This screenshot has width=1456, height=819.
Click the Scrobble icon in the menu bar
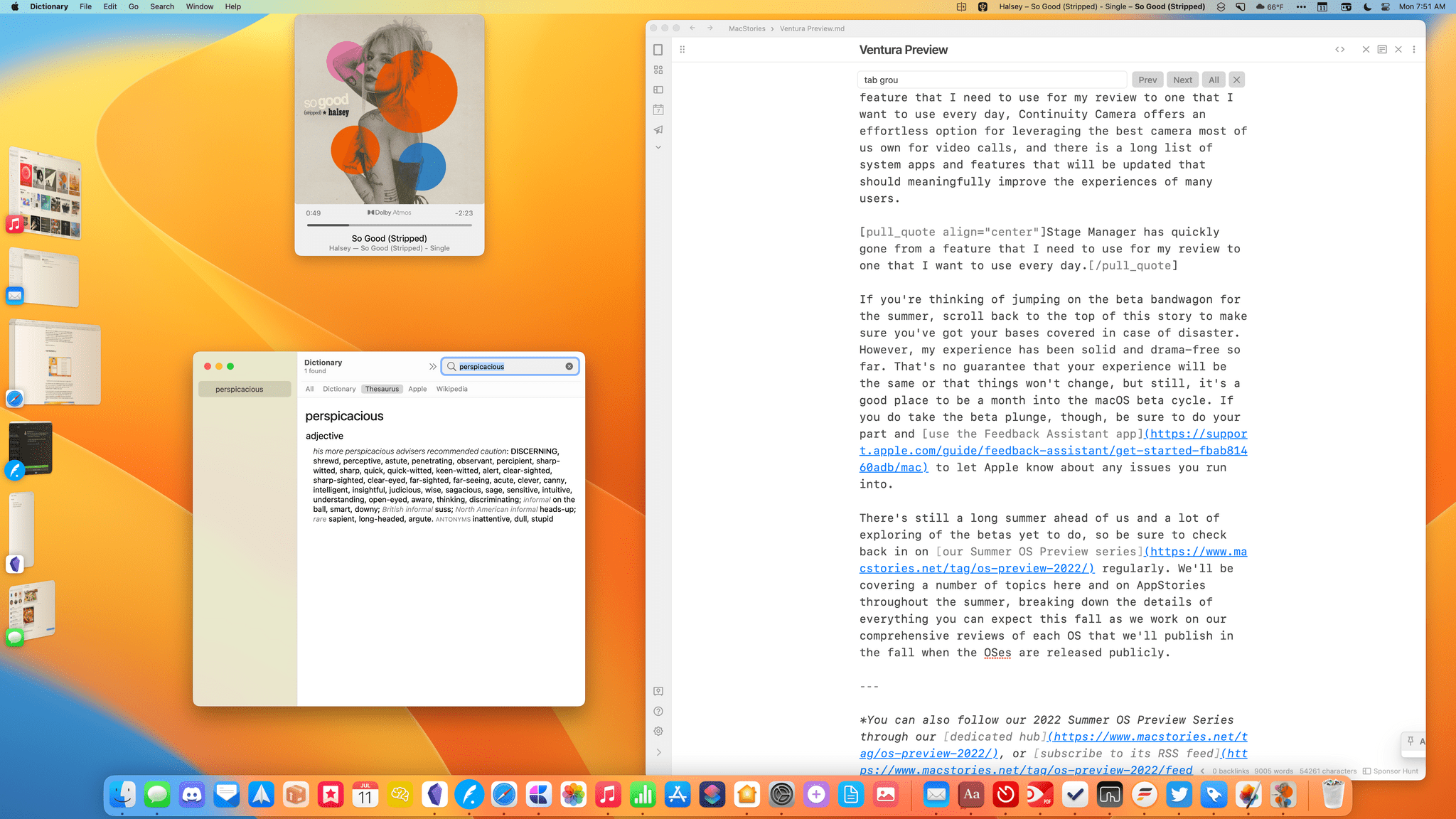pos(983,6)
